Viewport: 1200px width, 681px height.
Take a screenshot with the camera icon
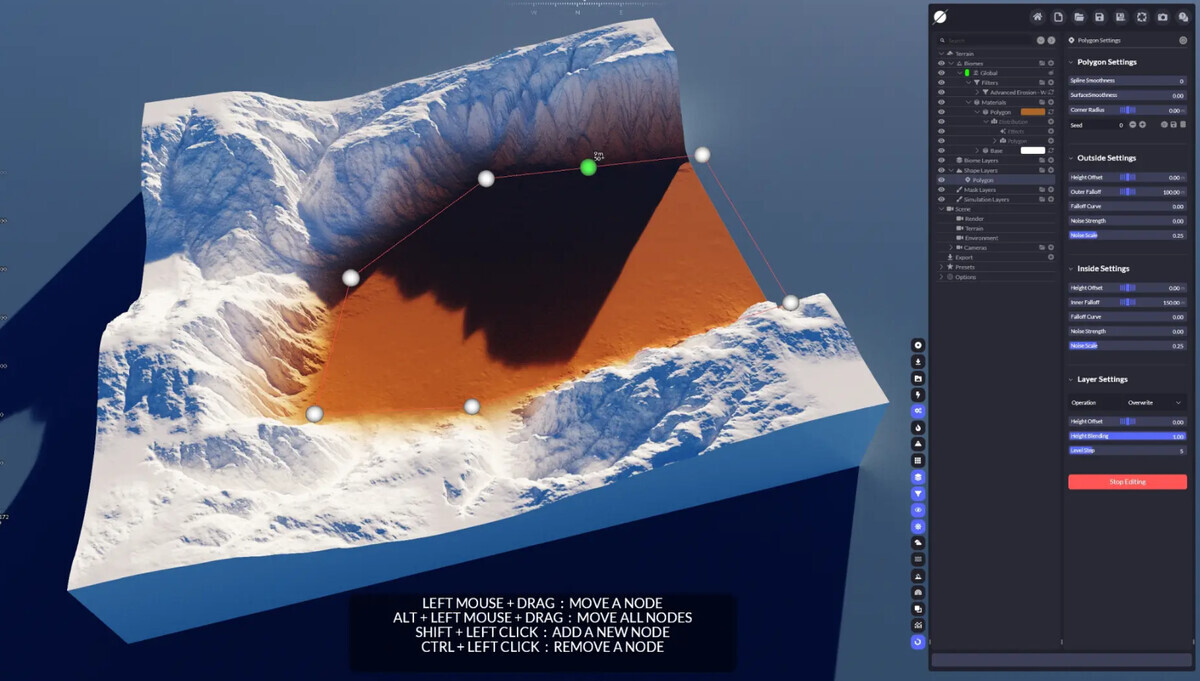point(1162,17)
